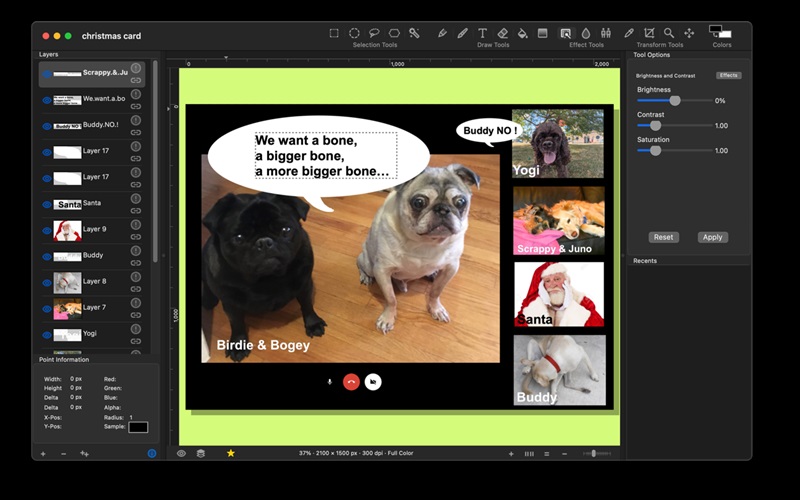The image size is (800, 500).
Task: Select the Position move tool
Action: click(x=689, y=33)
